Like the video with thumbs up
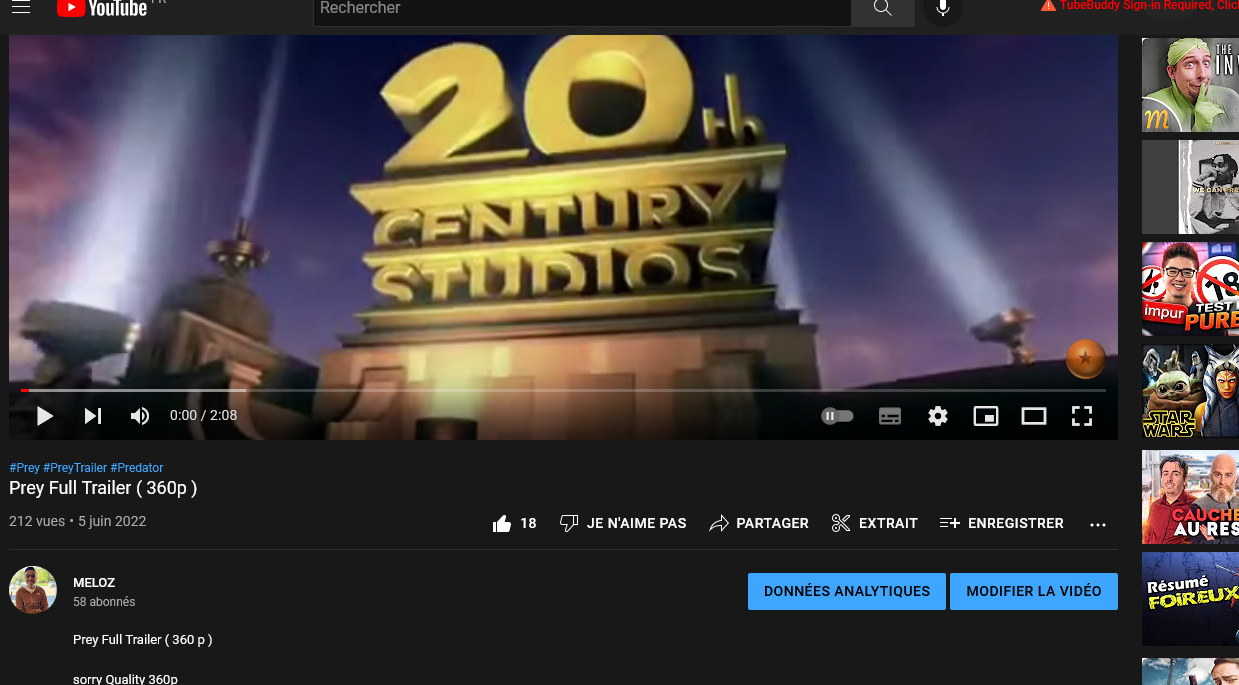The image size is (1239, 685). 503,523
